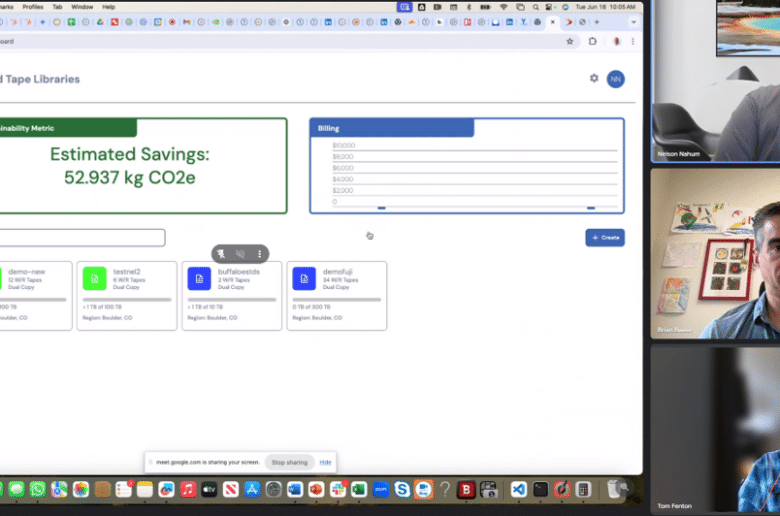
Task: Click the demofuji capacity usage bar
Action: [337, 300]
